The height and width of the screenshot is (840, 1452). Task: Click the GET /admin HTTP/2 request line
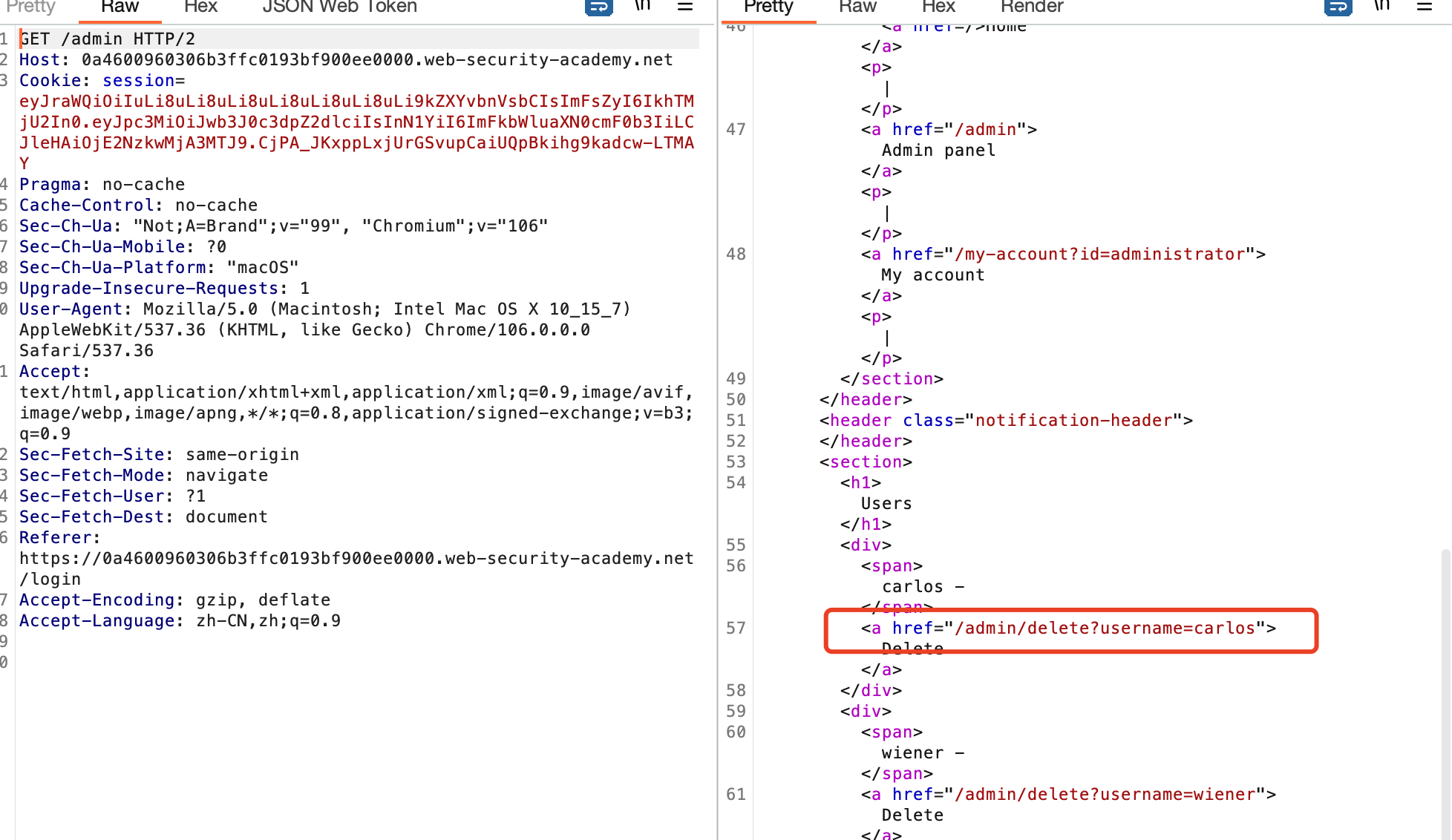108,39
